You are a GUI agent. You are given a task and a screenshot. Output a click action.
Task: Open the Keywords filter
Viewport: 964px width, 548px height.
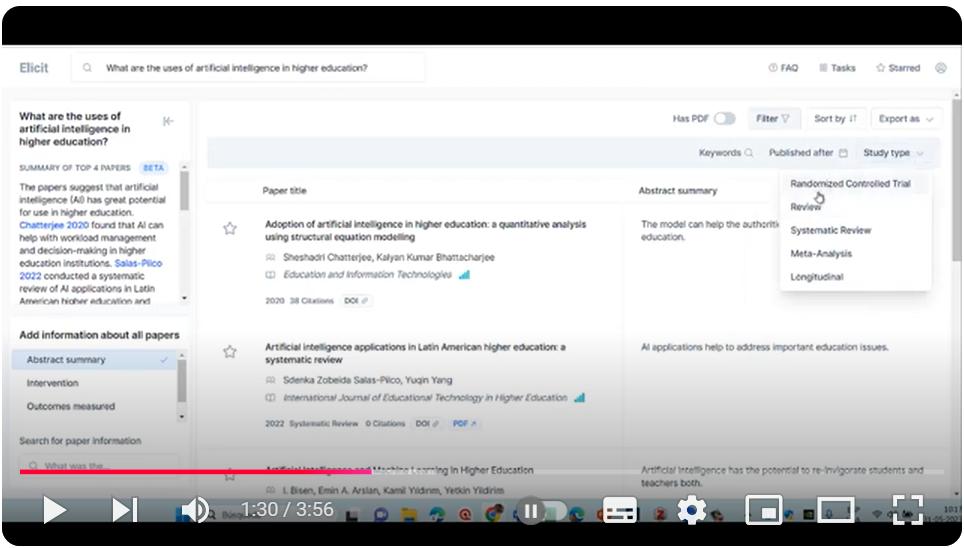tap(725, 153)
